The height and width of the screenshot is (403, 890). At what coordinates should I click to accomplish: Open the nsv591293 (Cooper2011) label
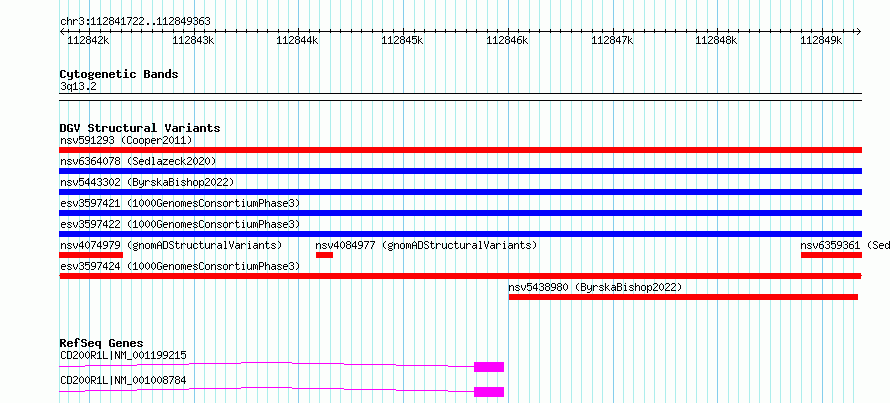click(x=126, y=140)
